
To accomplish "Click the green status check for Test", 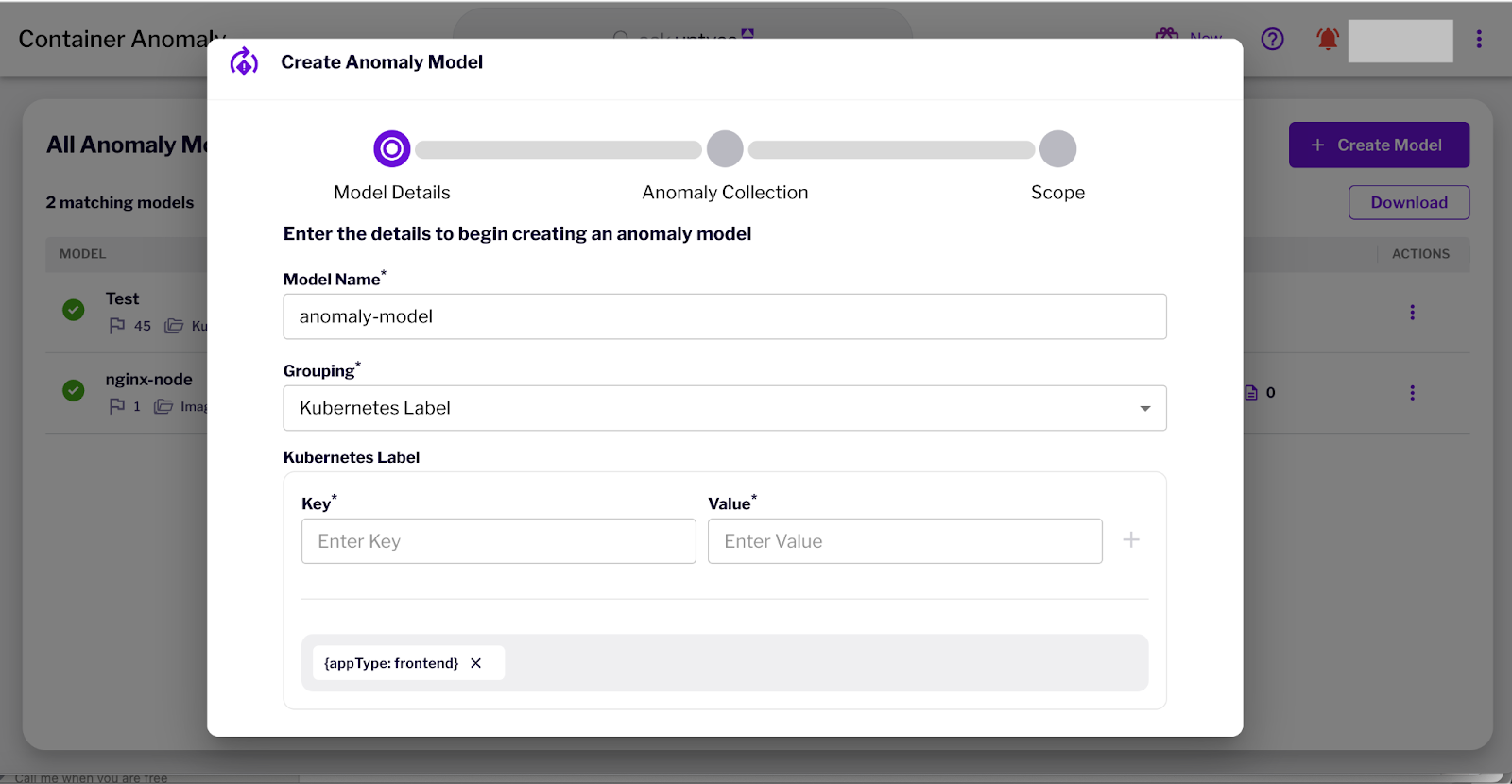I will coord(74,310).
